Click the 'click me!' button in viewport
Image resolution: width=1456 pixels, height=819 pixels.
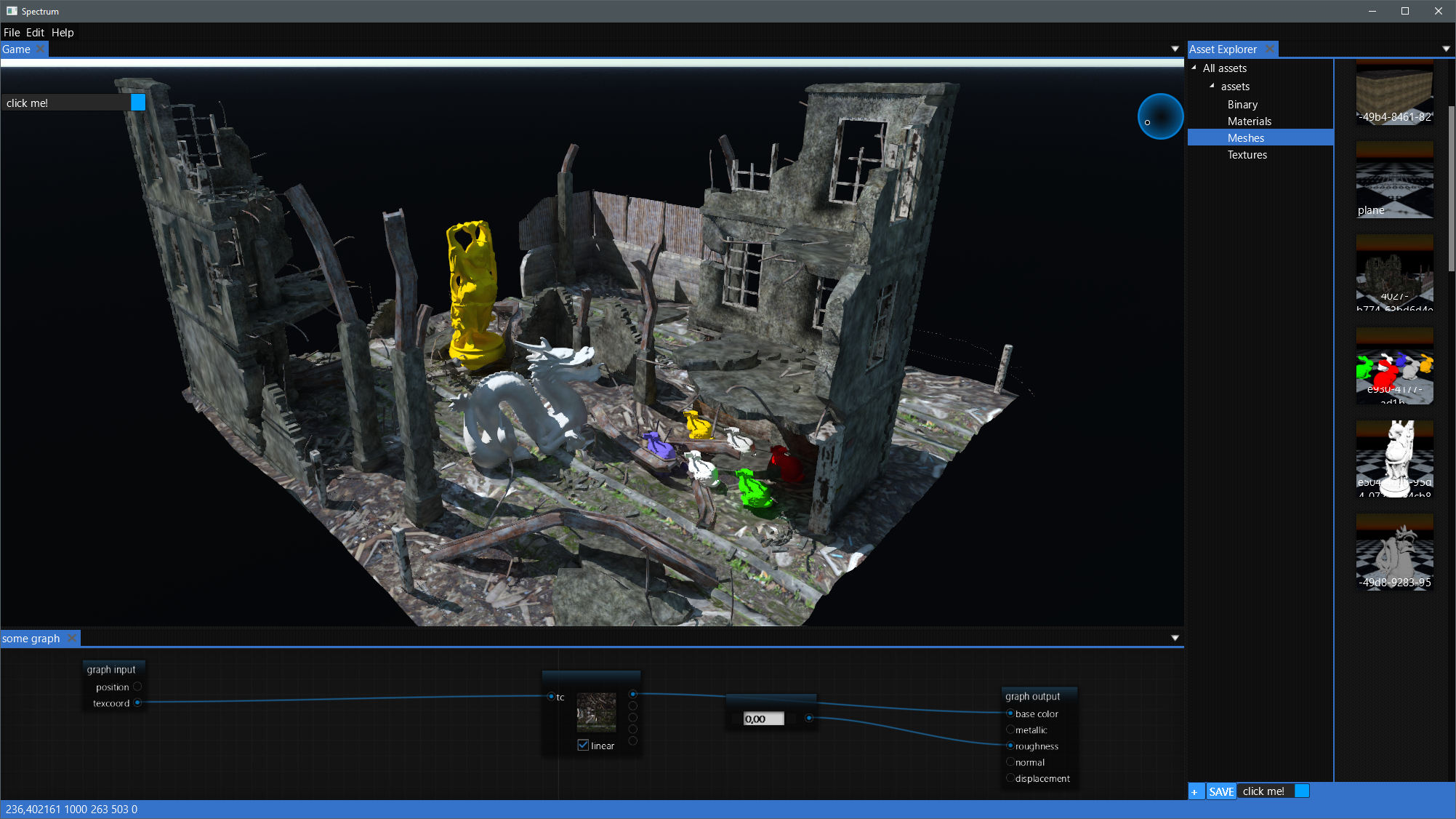[65, 103]
